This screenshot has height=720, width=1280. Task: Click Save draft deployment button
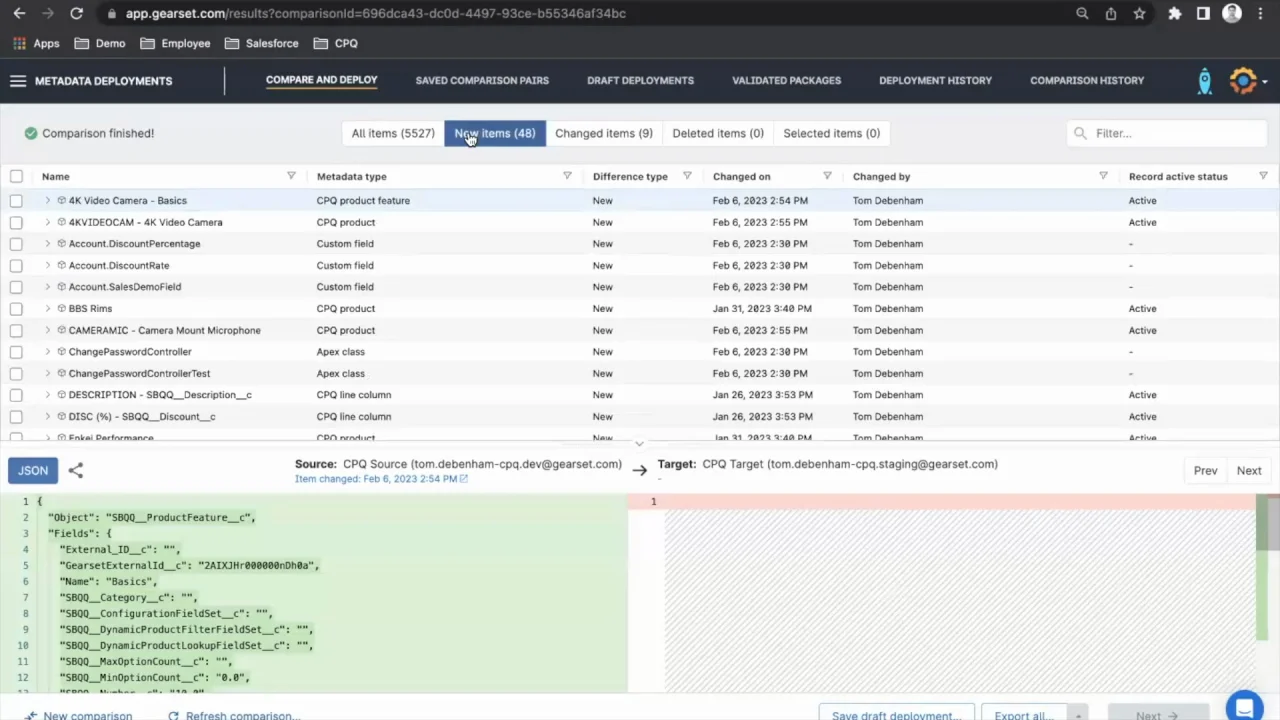point(897,714)
